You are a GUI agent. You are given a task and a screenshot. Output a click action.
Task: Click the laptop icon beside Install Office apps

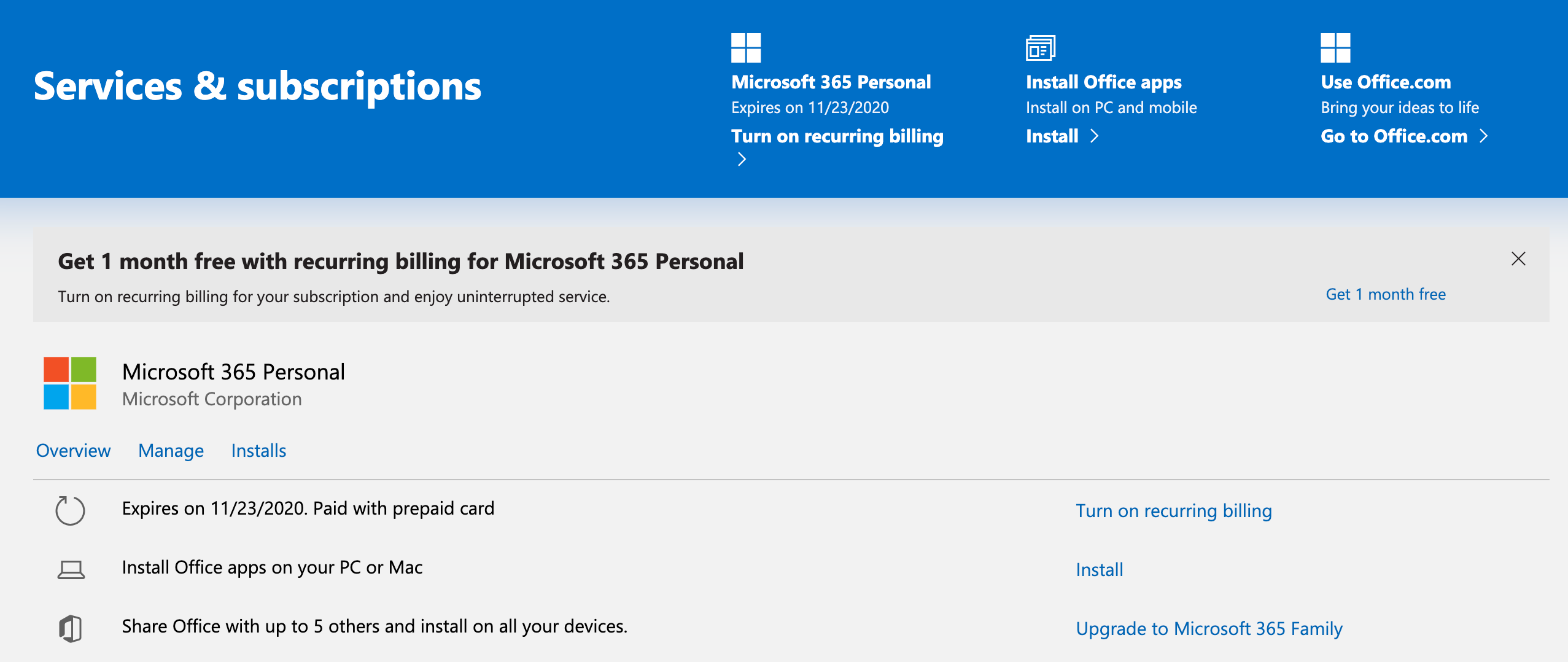[x=71, y=570]
